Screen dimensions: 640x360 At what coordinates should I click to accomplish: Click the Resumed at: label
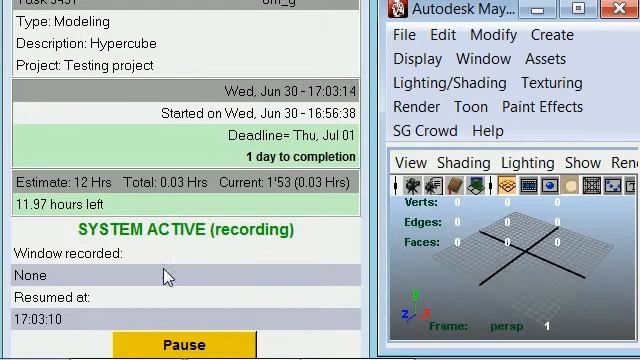(x=52, y=298)
